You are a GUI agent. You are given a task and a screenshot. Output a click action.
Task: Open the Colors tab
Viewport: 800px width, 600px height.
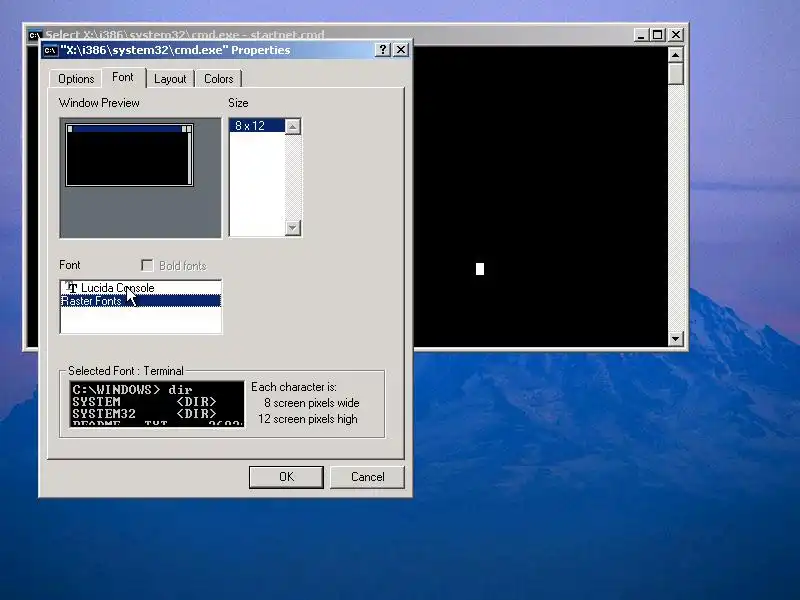point(218,79)
